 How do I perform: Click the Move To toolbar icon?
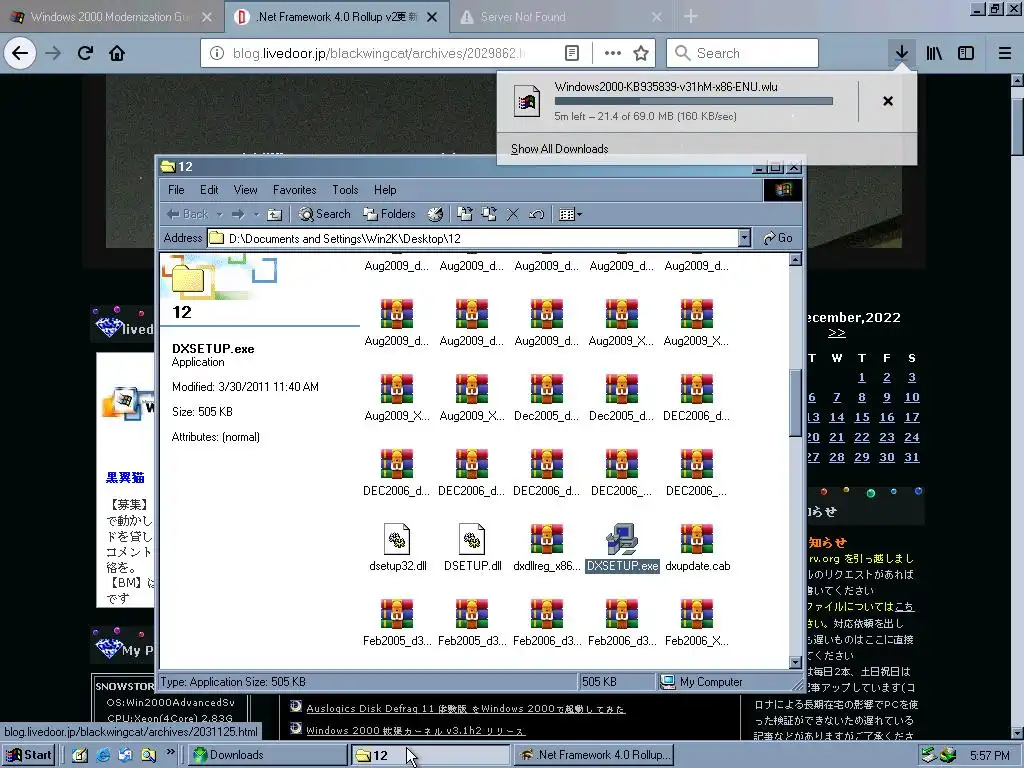click(465, 214)
